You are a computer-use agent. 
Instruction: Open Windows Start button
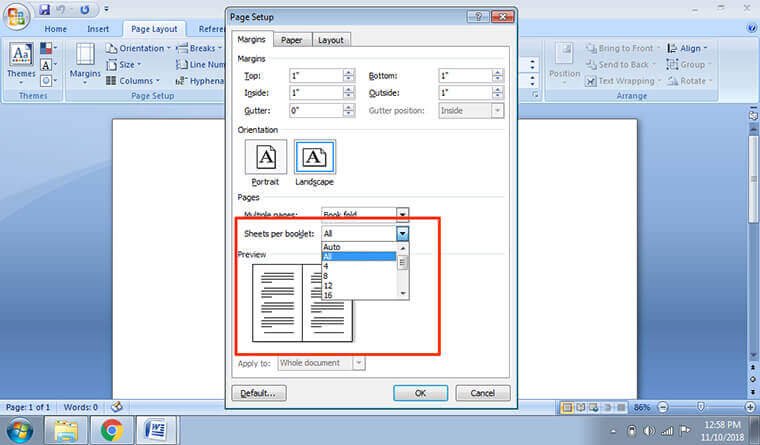(19, 430)
